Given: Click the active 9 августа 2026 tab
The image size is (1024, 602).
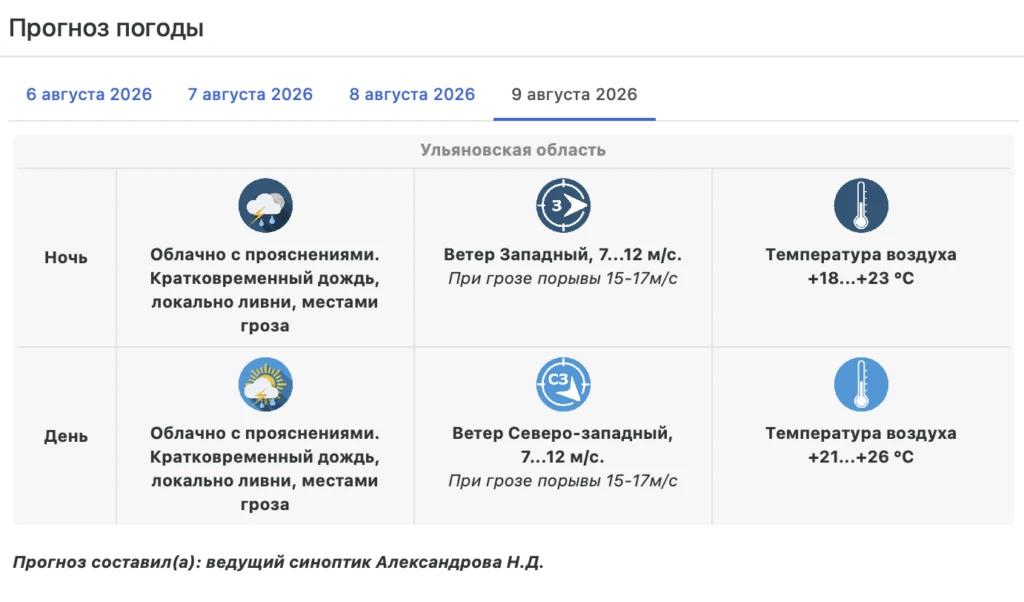Looking at the screenshot, I should click(x=574, y=95).
